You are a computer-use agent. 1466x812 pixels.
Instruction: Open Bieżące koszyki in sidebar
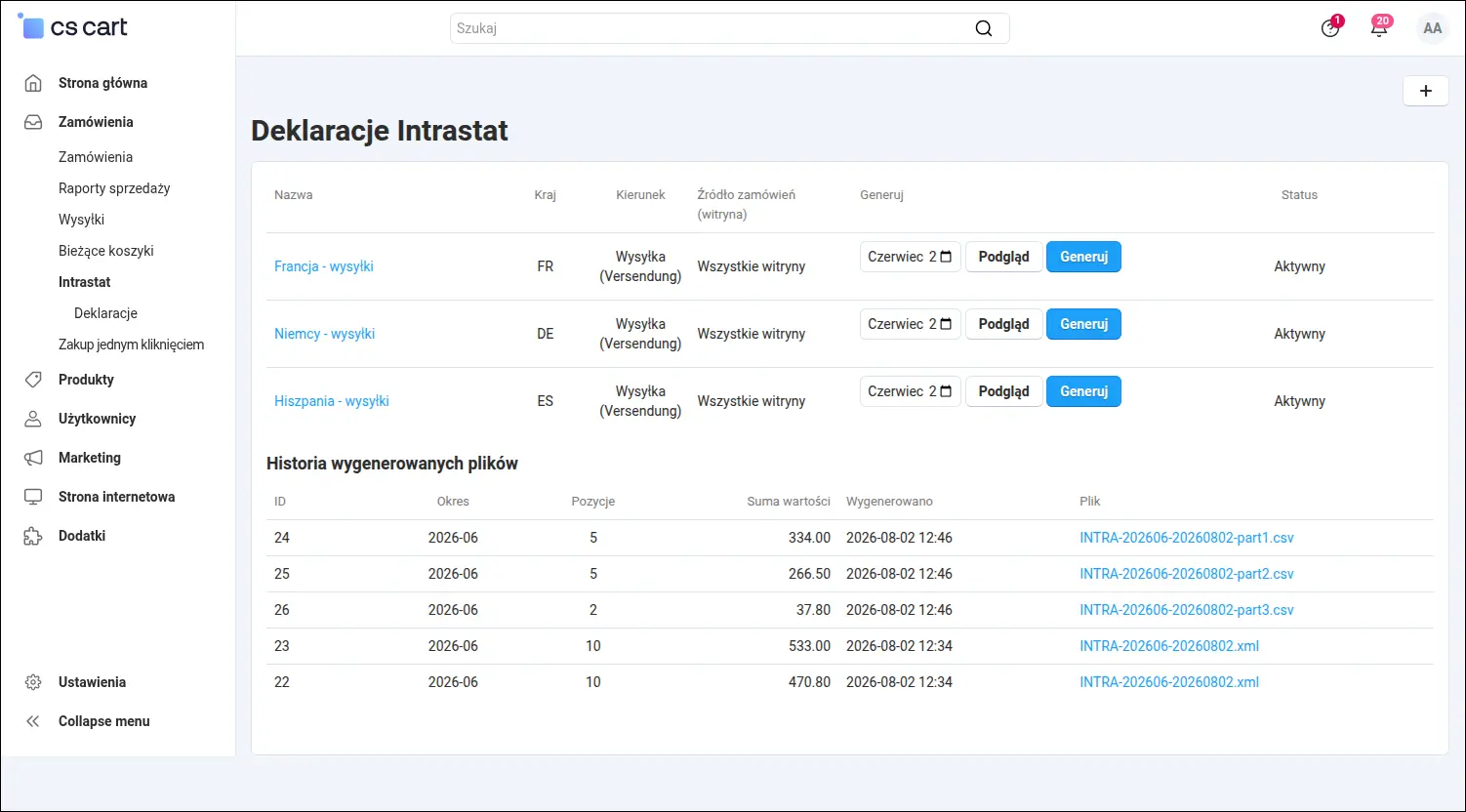106,251
